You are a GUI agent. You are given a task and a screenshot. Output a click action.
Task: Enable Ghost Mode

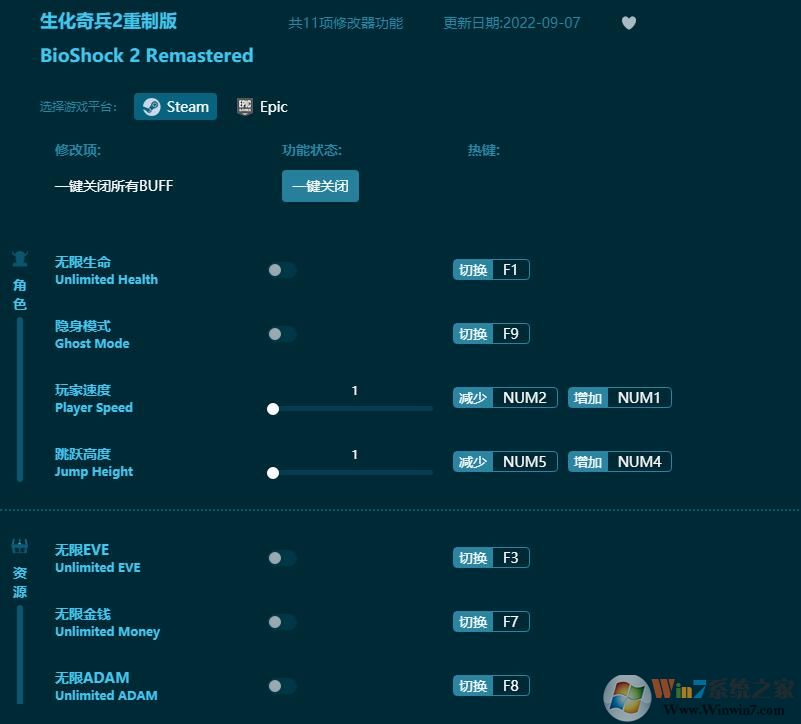click(x=281, y=334)
